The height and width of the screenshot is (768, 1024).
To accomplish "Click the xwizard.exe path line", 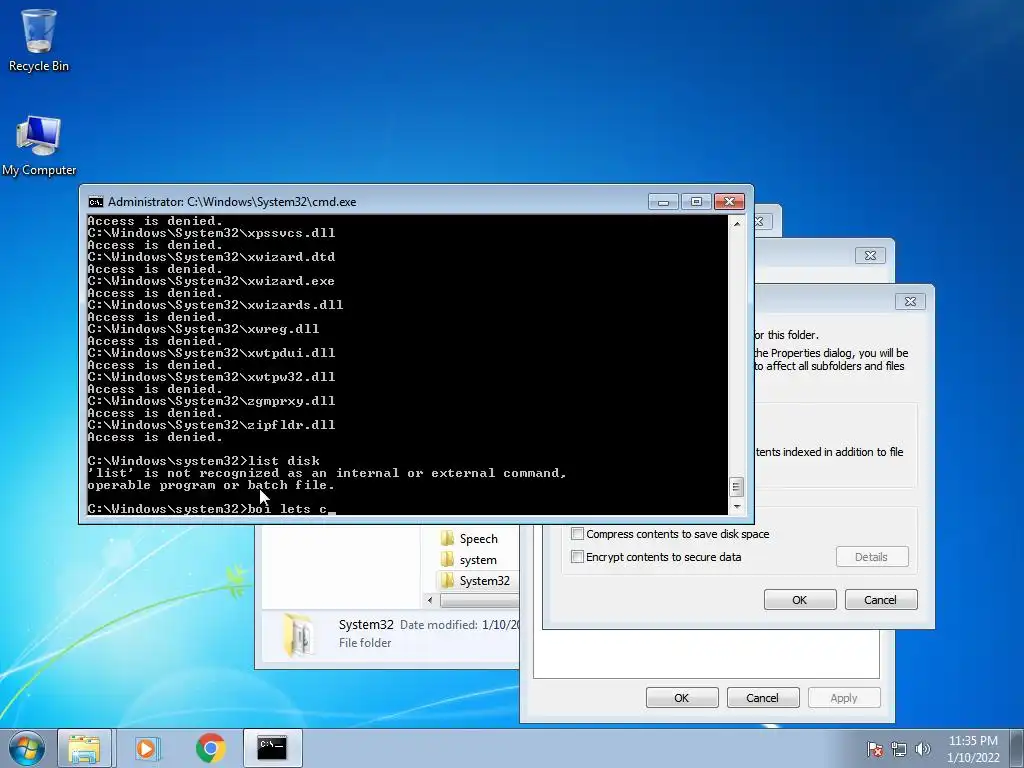I will point(211,281).
